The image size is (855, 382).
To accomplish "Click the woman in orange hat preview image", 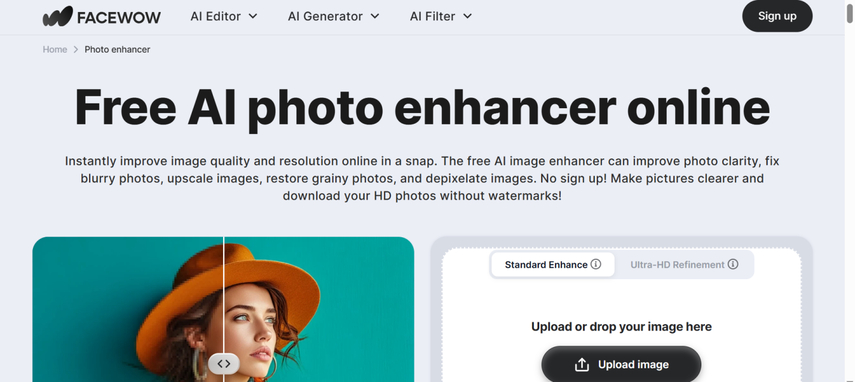I will 223,310.
